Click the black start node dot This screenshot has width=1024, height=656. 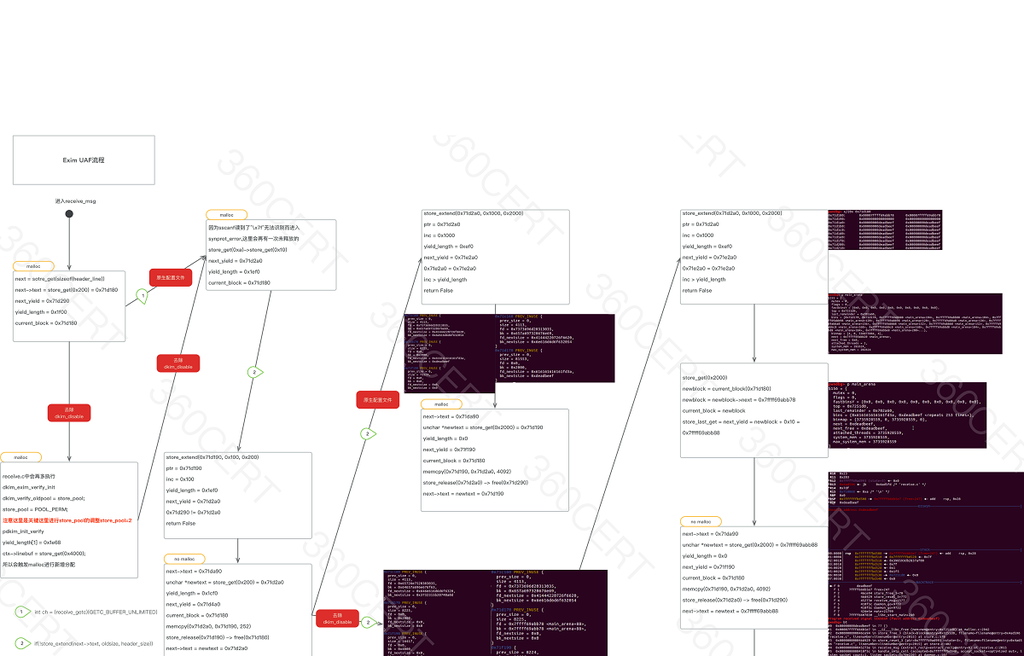(69, 214)
